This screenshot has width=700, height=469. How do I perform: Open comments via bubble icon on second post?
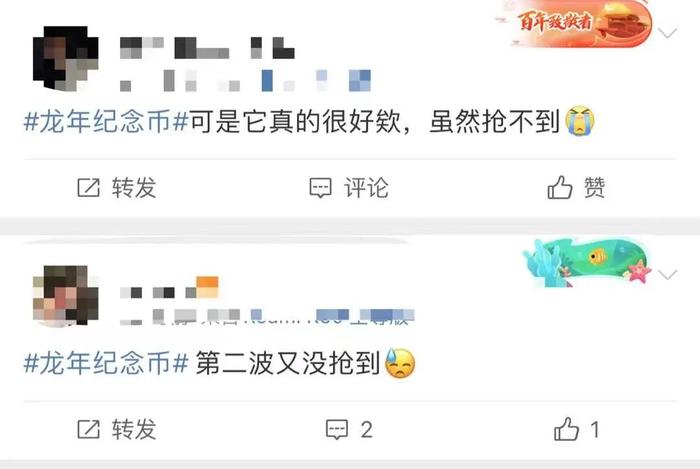click(337, 429)
